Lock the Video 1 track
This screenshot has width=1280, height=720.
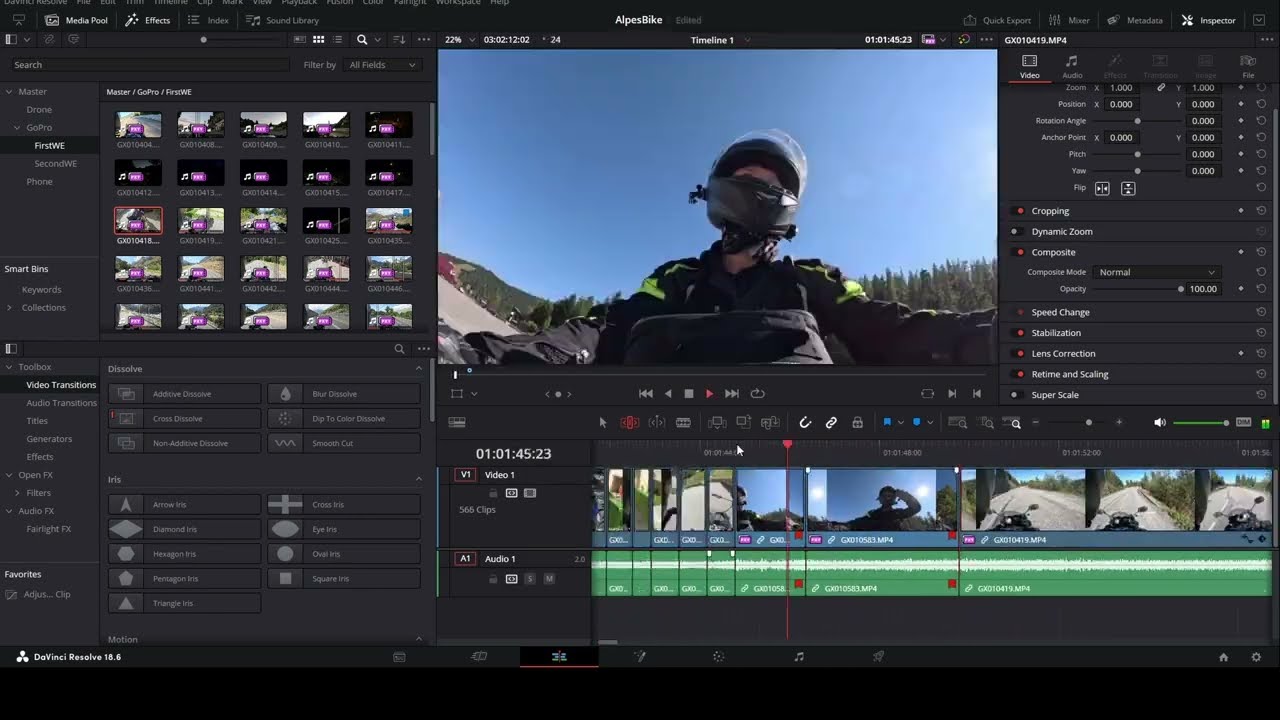[x=493, y=493]
